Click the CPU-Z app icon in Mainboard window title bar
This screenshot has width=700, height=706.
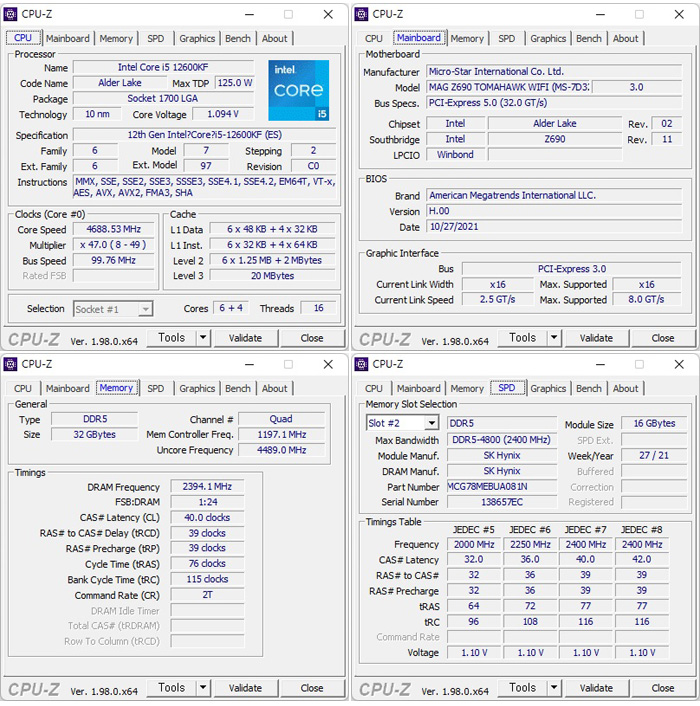pos(361,14)
